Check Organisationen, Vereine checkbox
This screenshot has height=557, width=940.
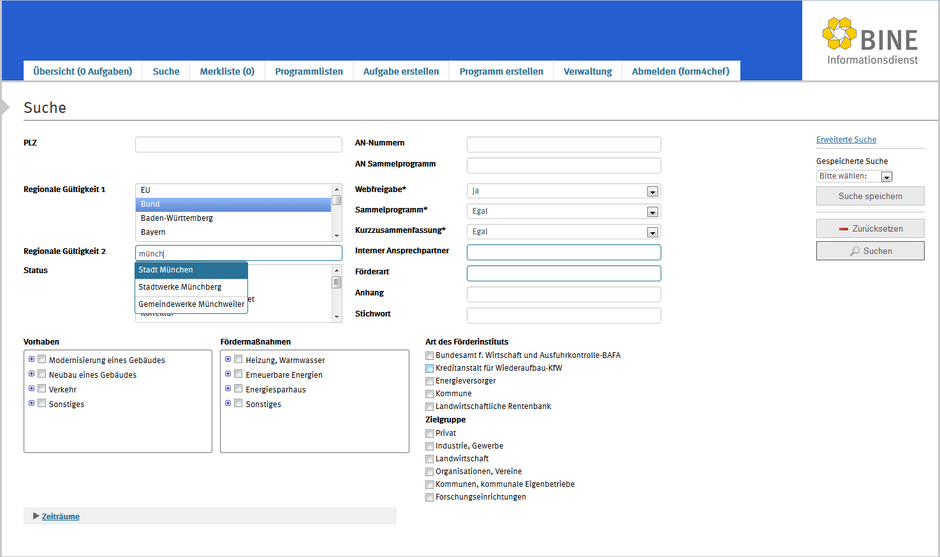coord(429,472)
